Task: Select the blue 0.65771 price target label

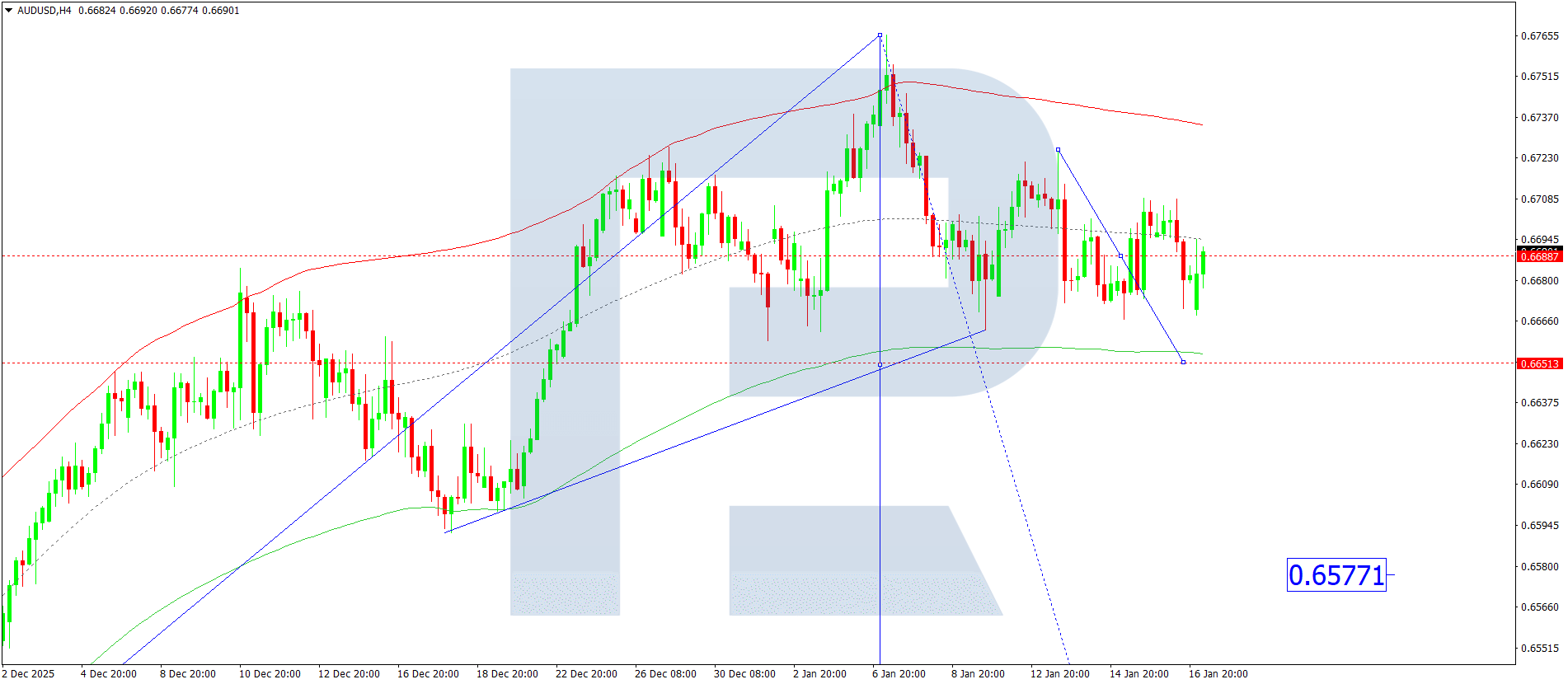Action: [1336, 575]
